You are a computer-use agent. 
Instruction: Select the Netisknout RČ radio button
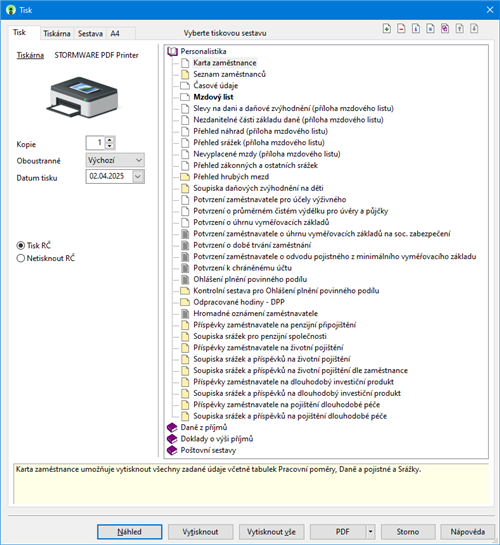[x=21, y=258]
